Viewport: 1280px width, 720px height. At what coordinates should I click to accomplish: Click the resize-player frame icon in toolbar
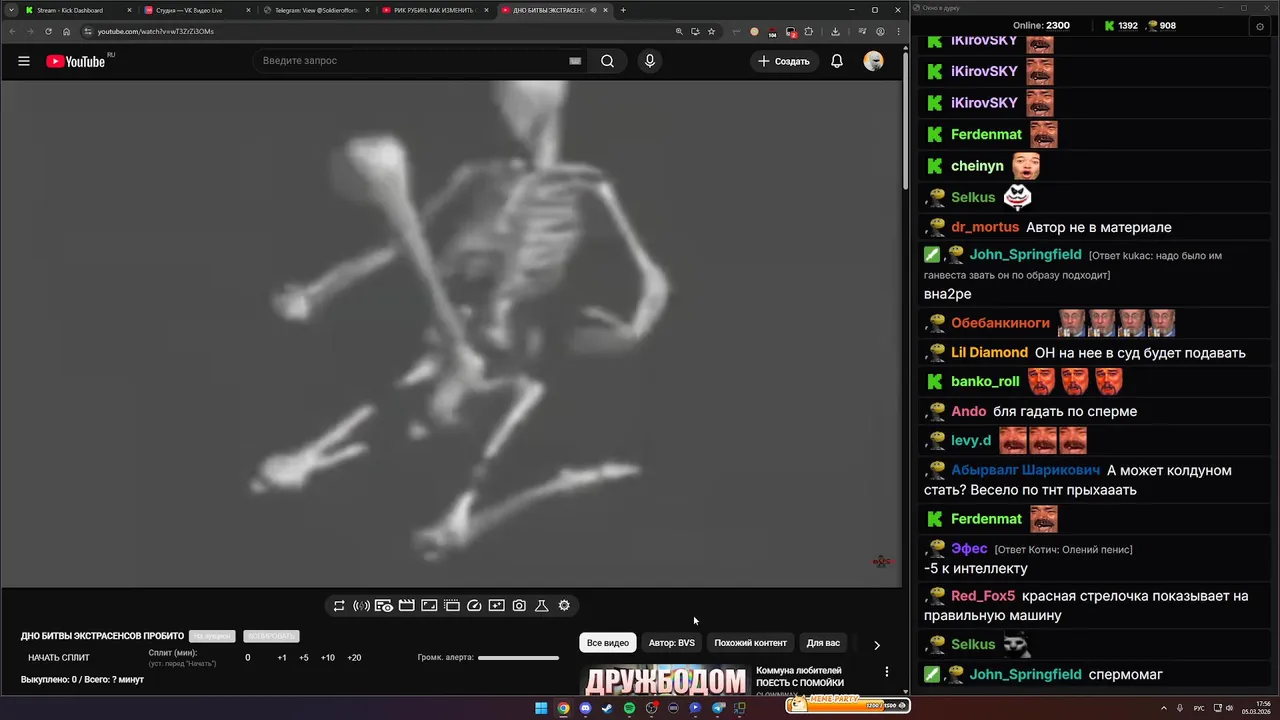point(429,606)
